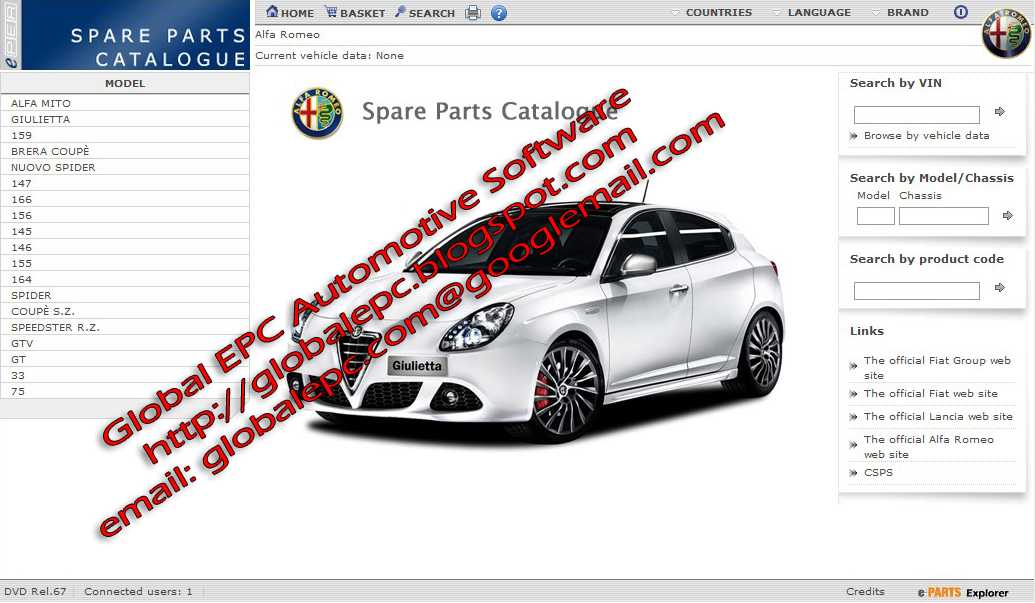Viewport: 1035px width, 603px height.
Task: Focus the Search by VIN input field
Action: (x=916, y=115)
